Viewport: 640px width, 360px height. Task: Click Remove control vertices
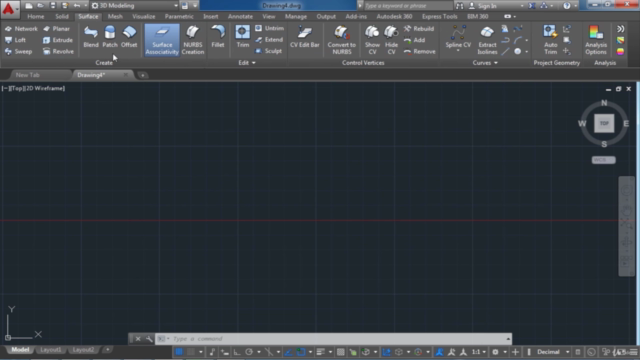(419, 51)
